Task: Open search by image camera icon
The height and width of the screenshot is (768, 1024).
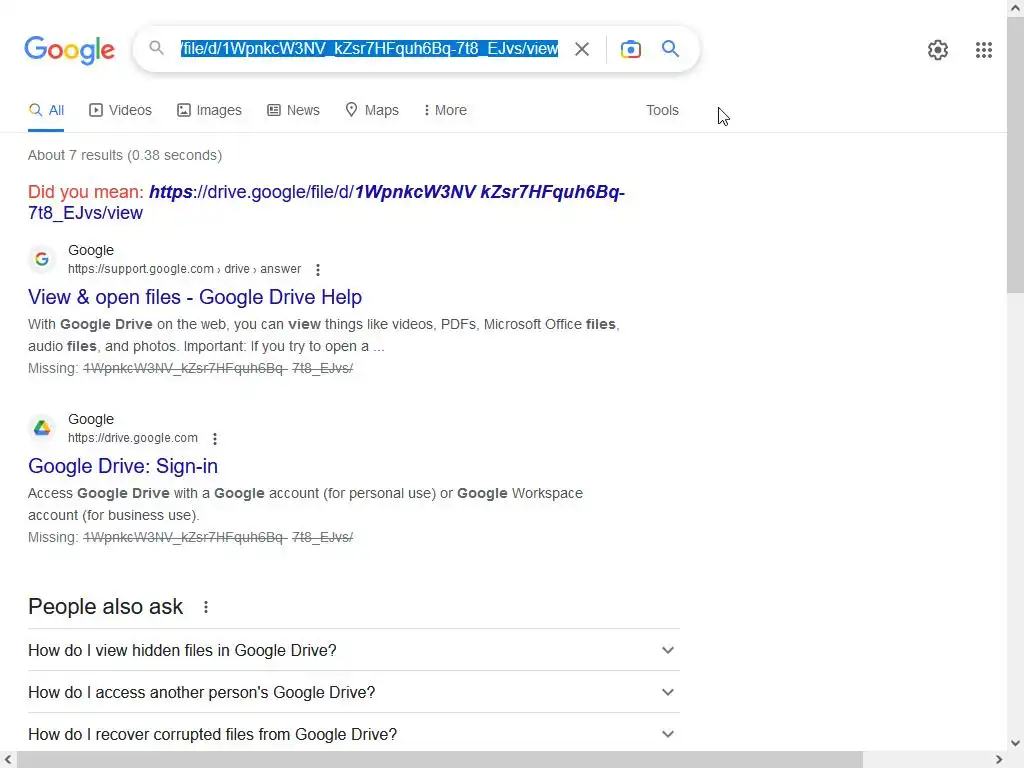Action: (630, 49)
